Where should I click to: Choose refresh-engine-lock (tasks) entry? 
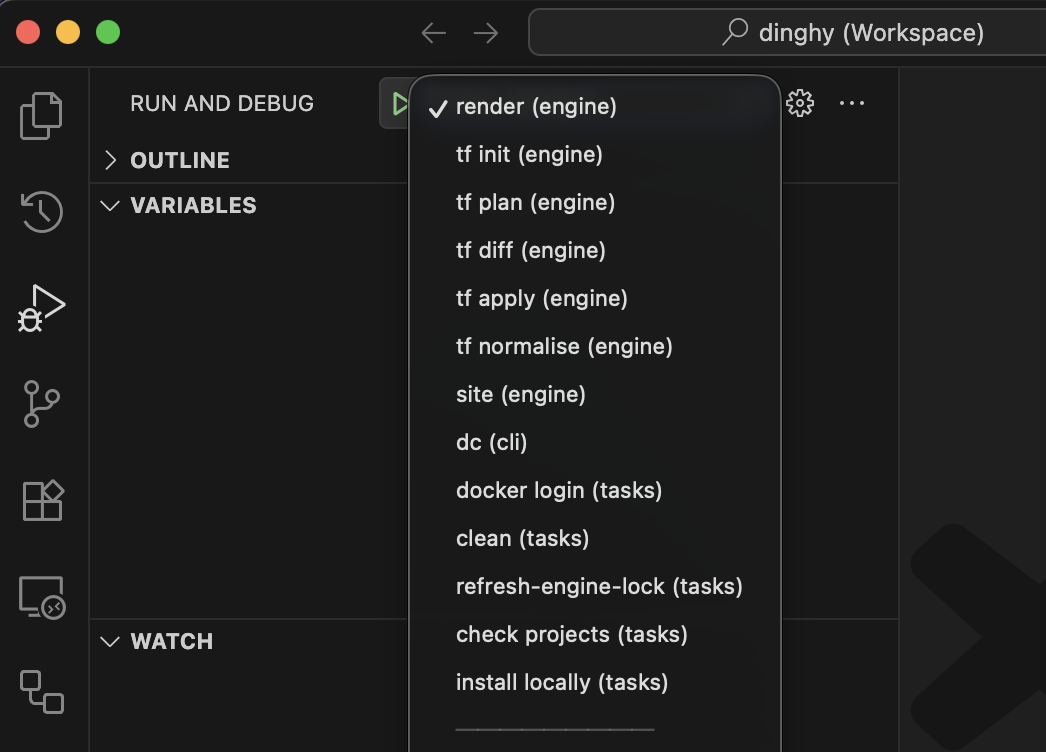tap(599, 587)
